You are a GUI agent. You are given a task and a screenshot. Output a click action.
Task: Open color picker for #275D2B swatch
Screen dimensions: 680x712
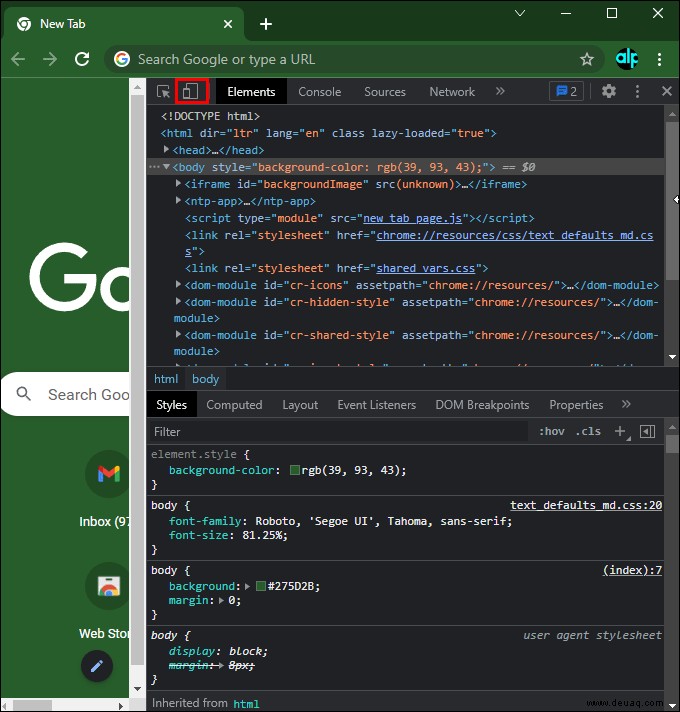tap(261, 586)
